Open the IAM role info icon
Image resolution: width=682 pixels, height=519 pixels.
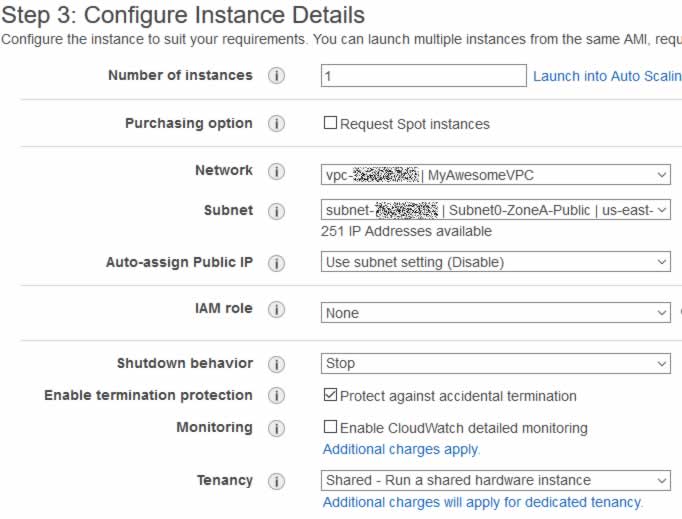click(x=276, y=309)
